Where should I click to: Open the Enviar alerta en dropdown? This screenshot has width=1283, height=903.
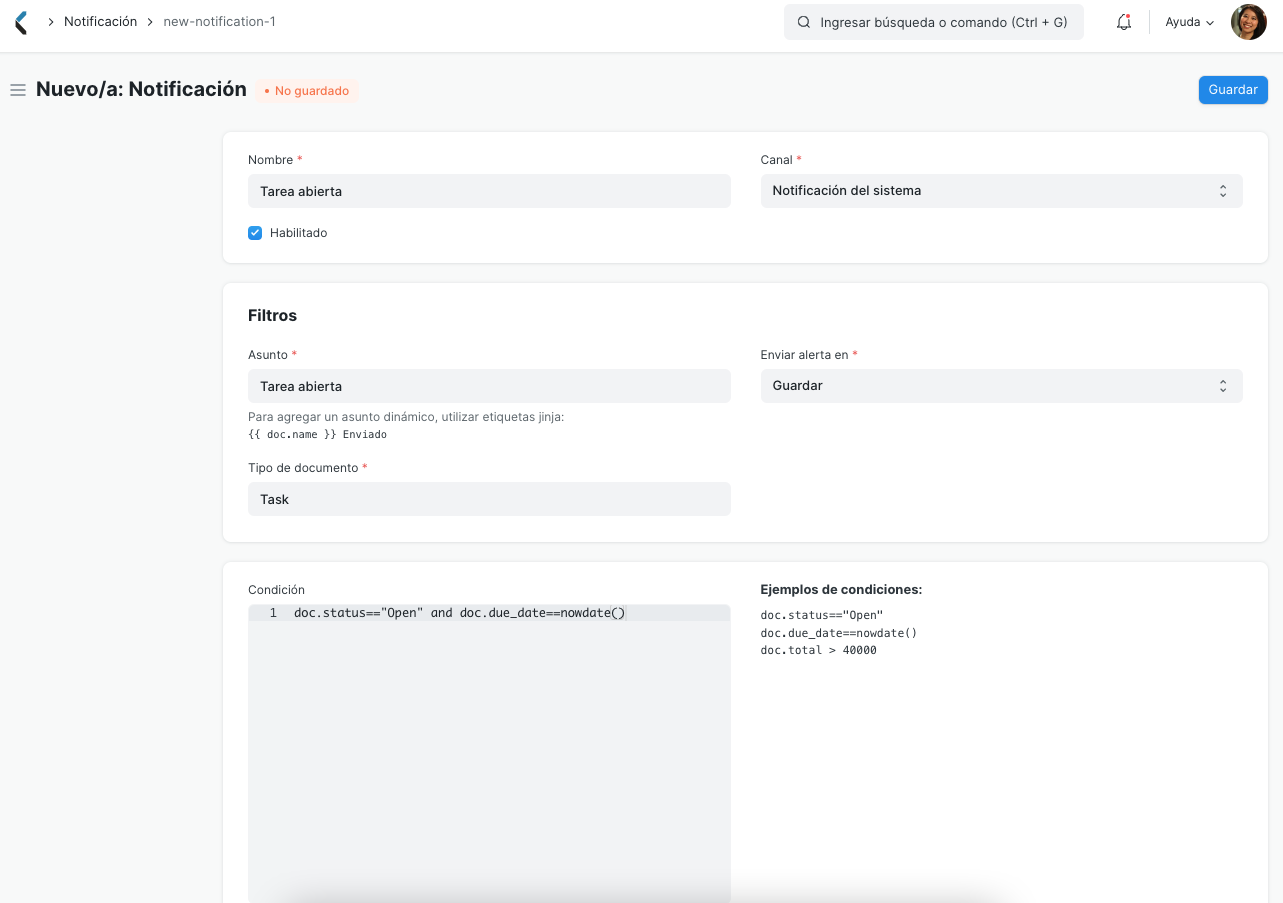click(1001, 386)
